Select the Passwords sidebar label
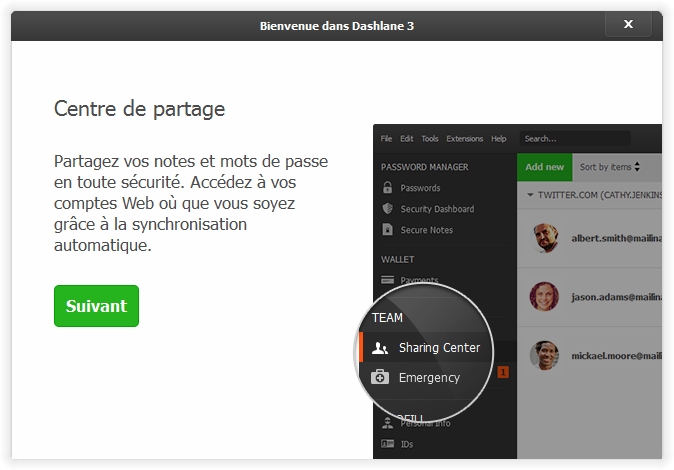 420,188
